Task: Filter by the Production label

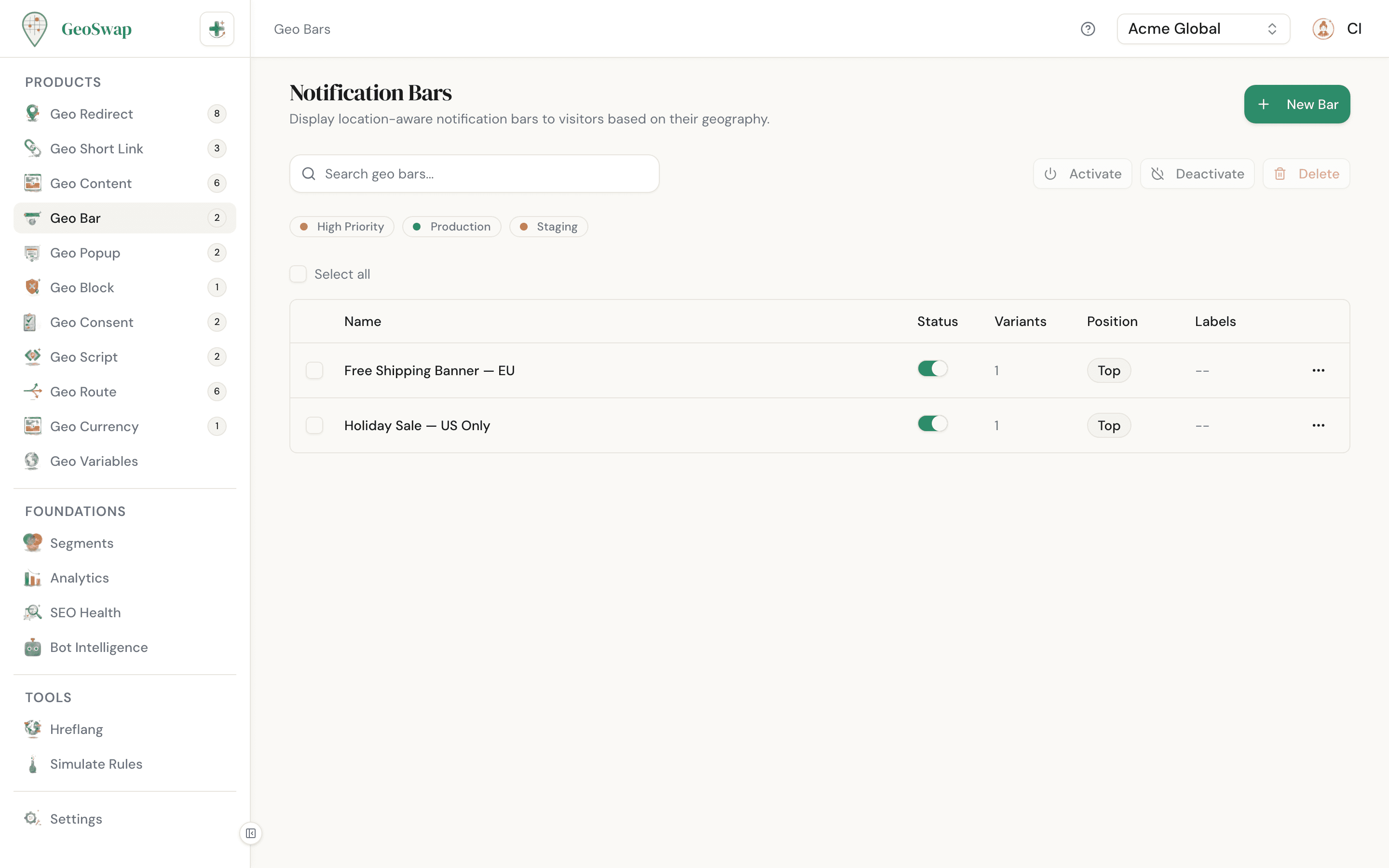Action: 452,226
